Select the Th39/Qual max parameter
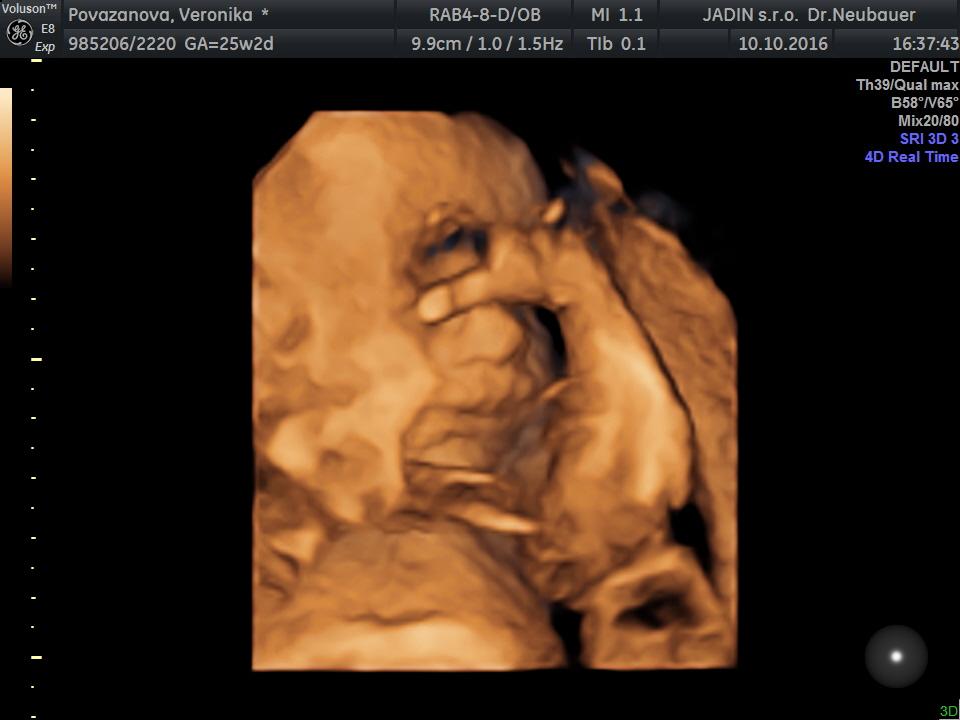This screenshot has width=960, height=720. click(x=907, y=85)
